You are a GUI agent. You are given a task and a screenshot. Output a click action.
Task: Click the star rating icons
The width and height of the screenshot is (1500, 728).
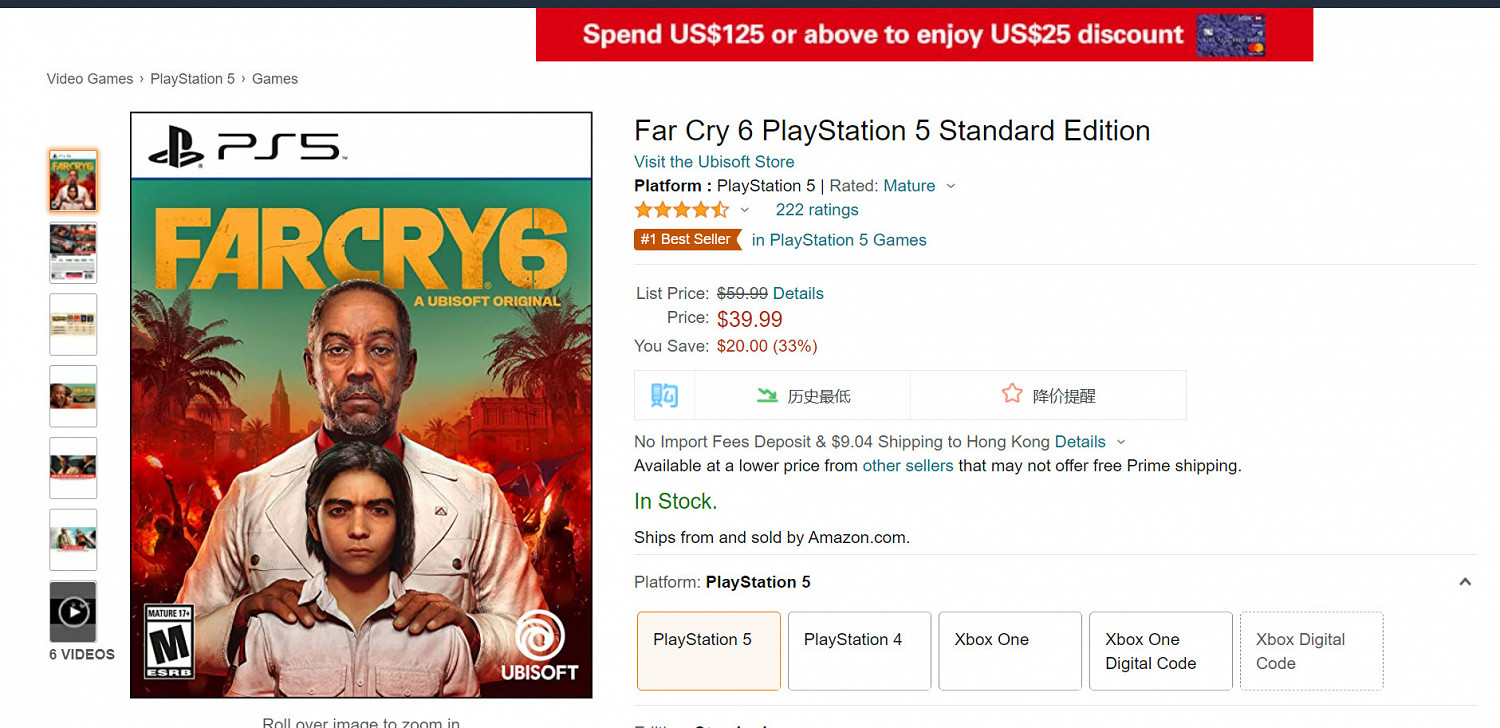(681, 210)
